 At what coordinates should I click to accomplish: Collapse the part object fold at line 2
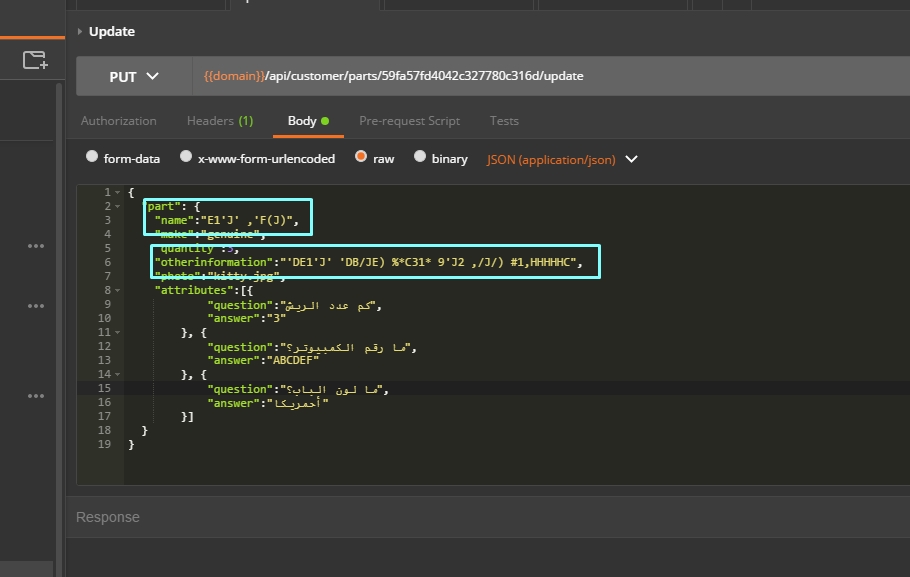pyautogui.click(x=117, y=206)
